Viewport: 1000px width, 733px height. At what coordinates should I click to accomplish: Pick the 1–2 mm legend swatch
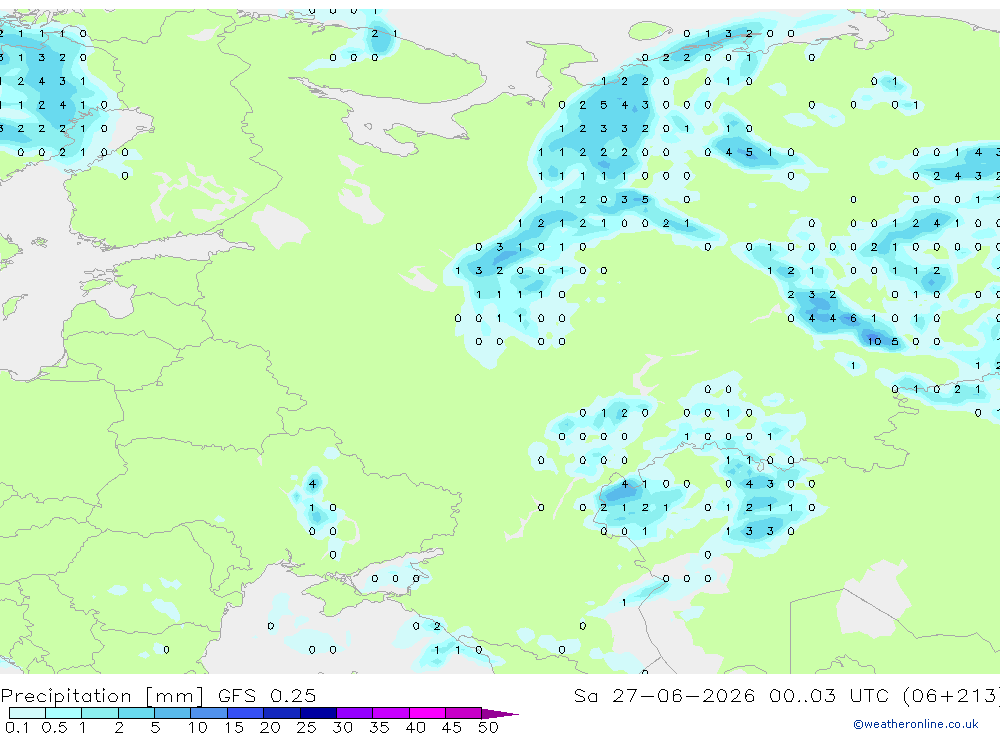(100, 713)
